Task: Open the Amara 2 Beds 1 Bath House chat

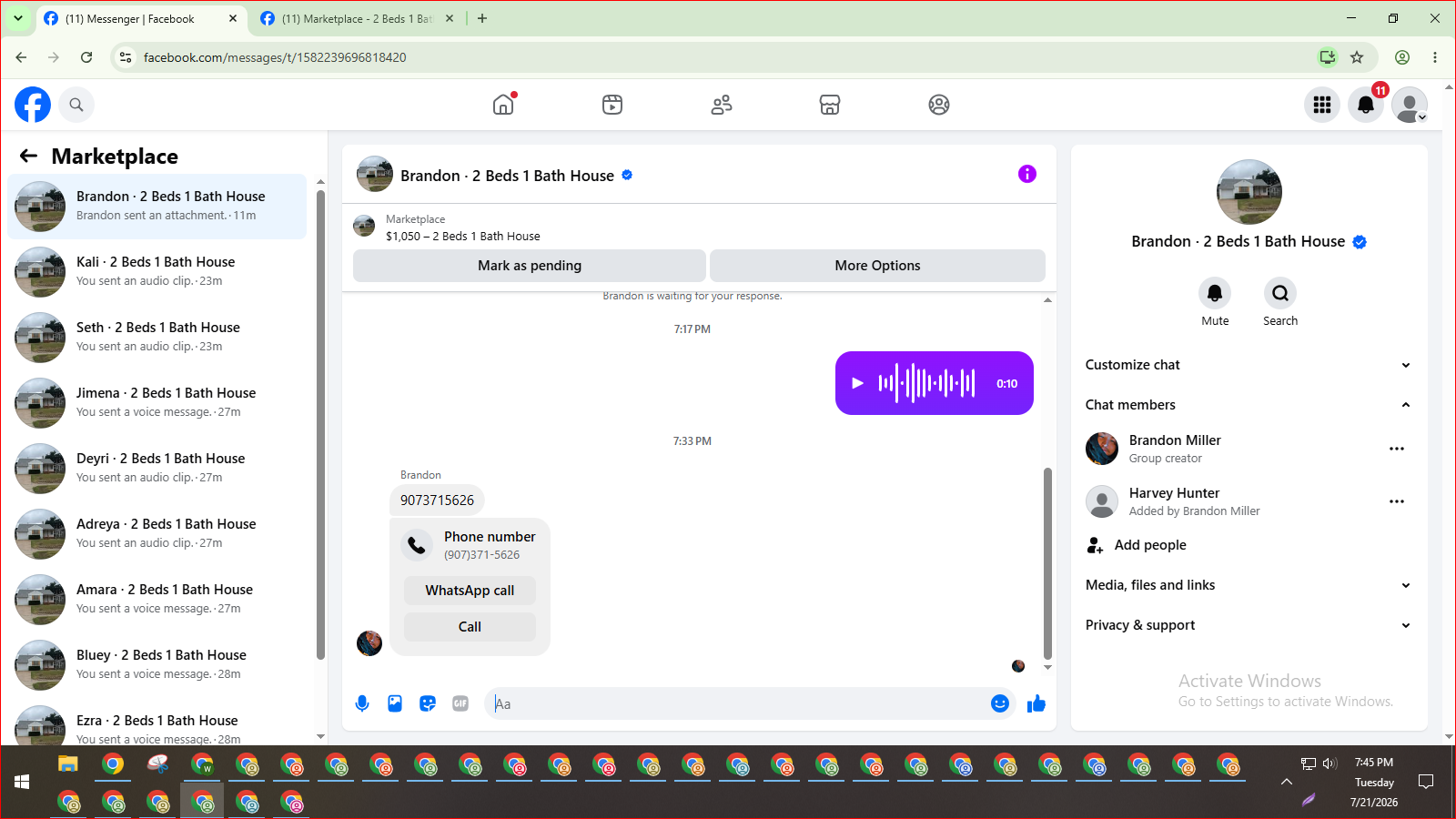Action: point(157,599)
